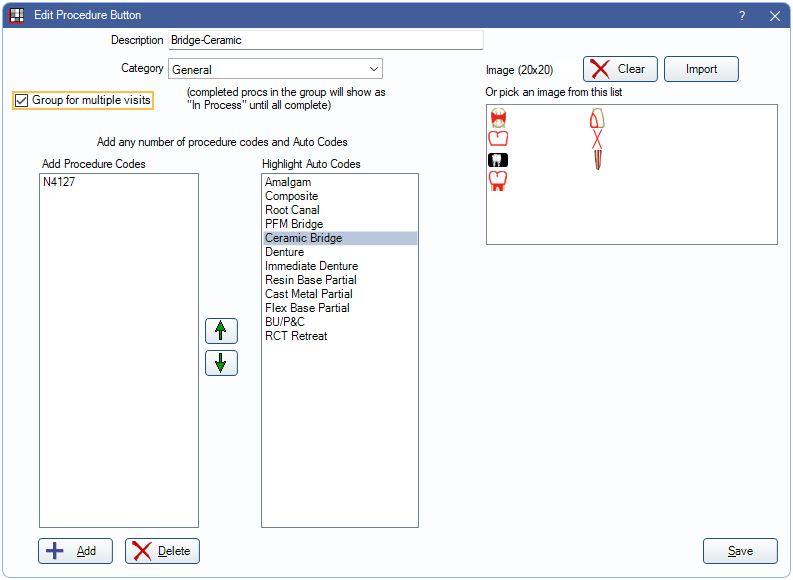This screenshot has height=580, width=793.
Task: Pick the red occlusal filling tooth image
Action: coord(497,119)
